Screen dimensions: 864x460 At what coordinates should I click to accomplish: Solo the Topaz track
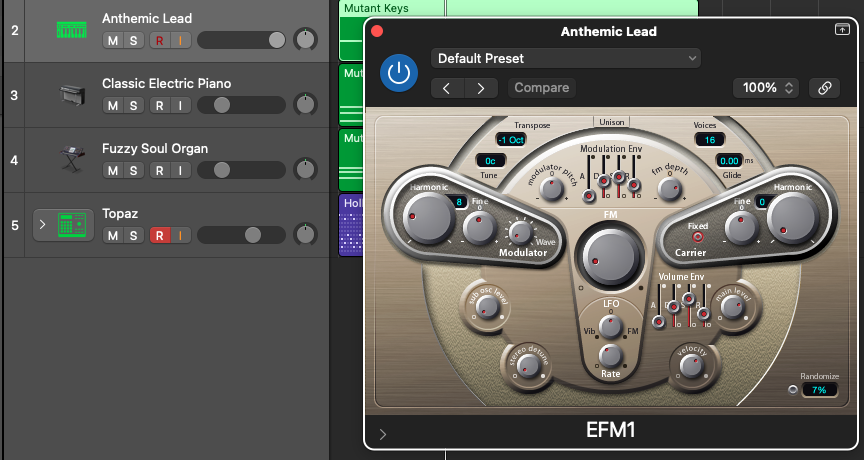pos(134,235)
